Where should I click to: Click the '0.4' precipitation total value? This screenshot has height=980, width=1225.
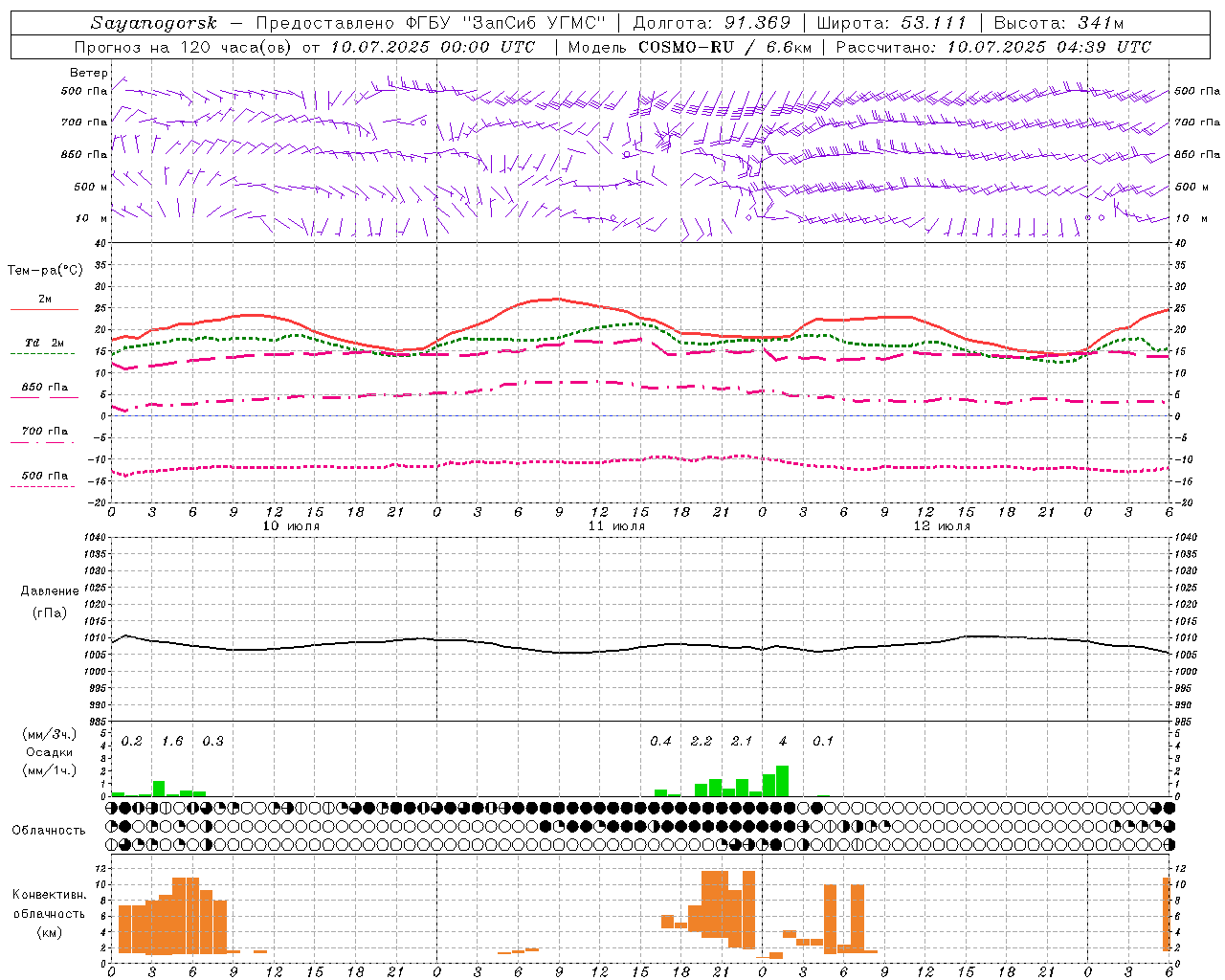[660, 742]
